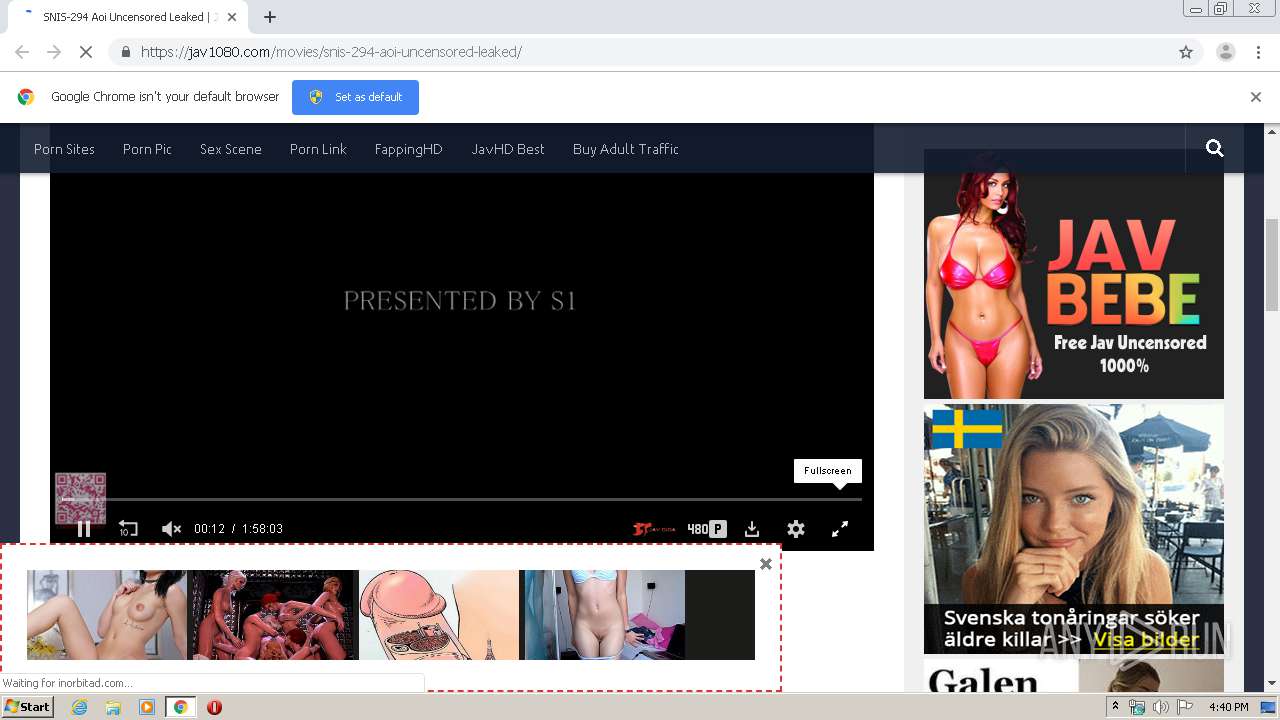1280x720 pixels.
Task: Open the Sex Scene menu item
Action: 231,149
